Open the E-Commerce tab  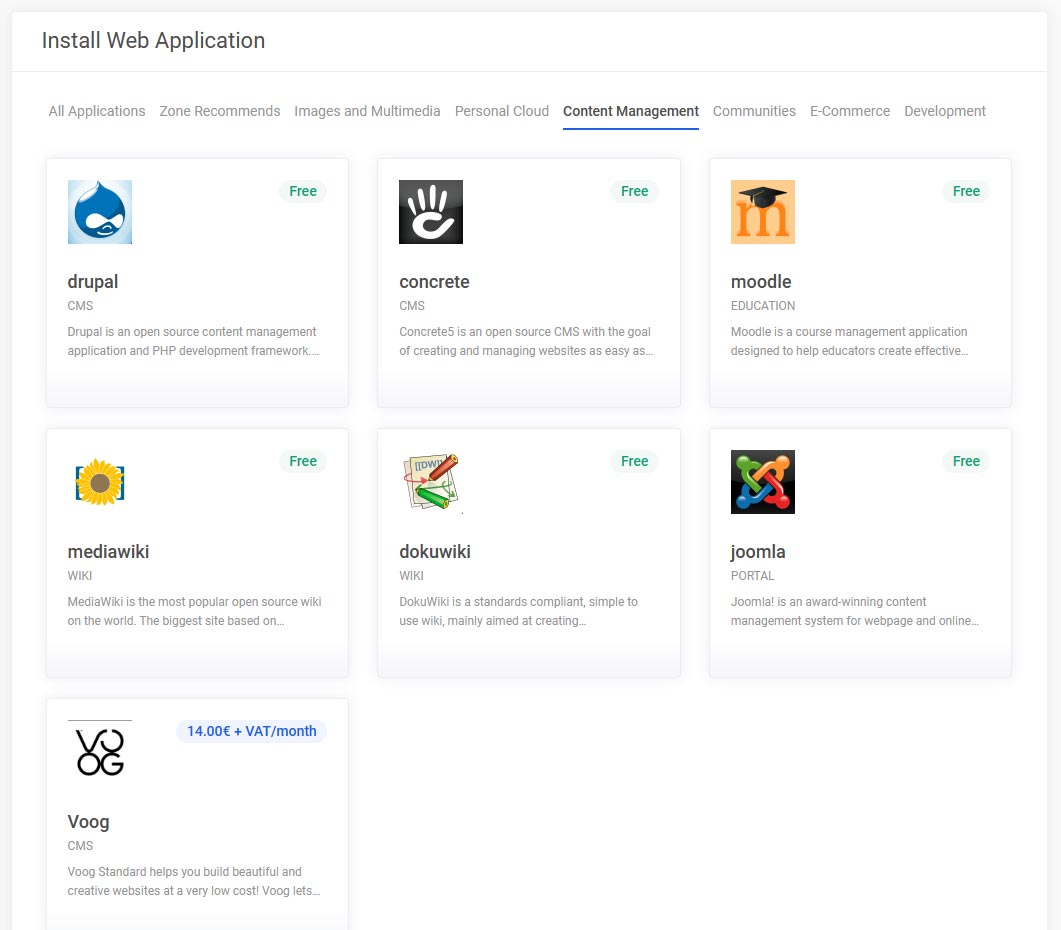pos(849,111)
